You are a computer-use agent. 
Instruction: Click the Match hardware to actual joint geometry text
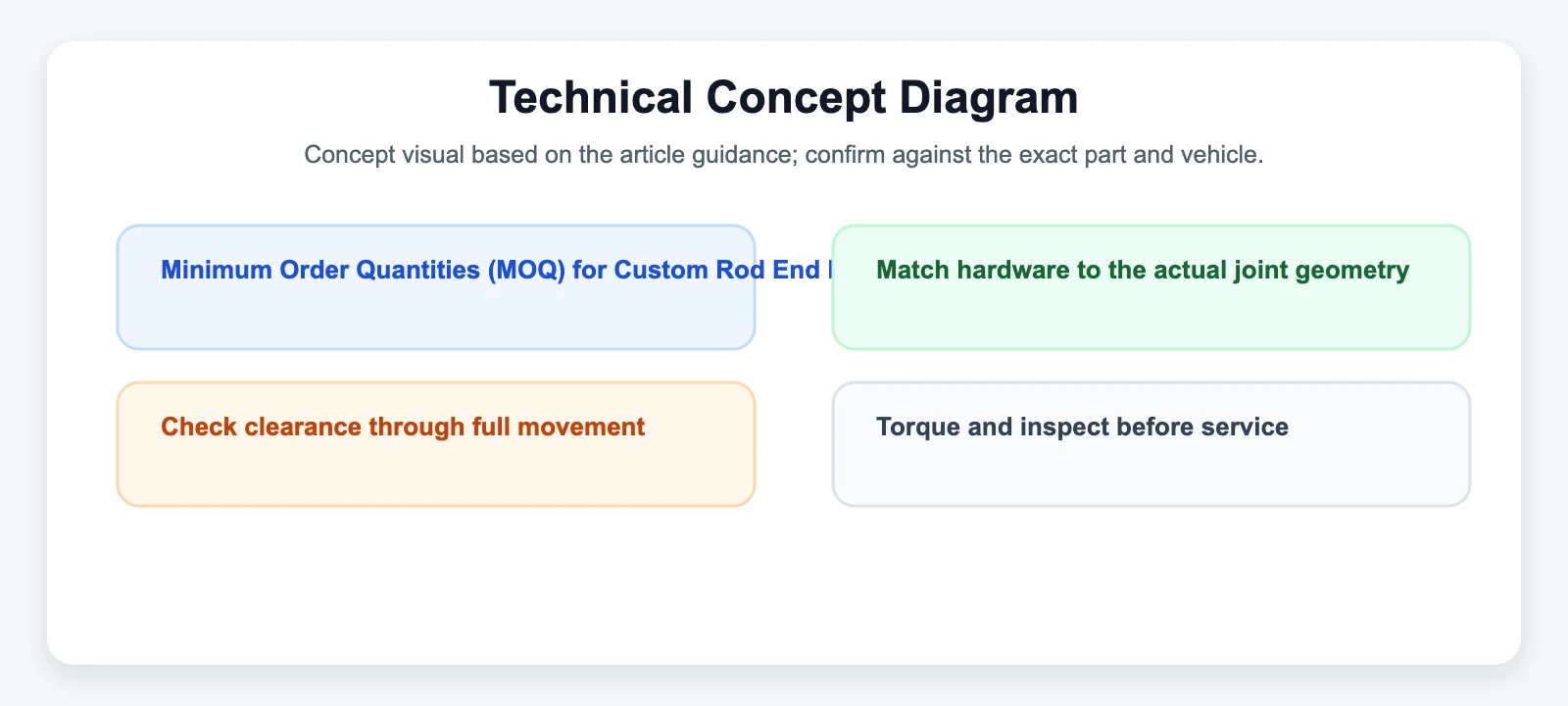pos(1143,271)
